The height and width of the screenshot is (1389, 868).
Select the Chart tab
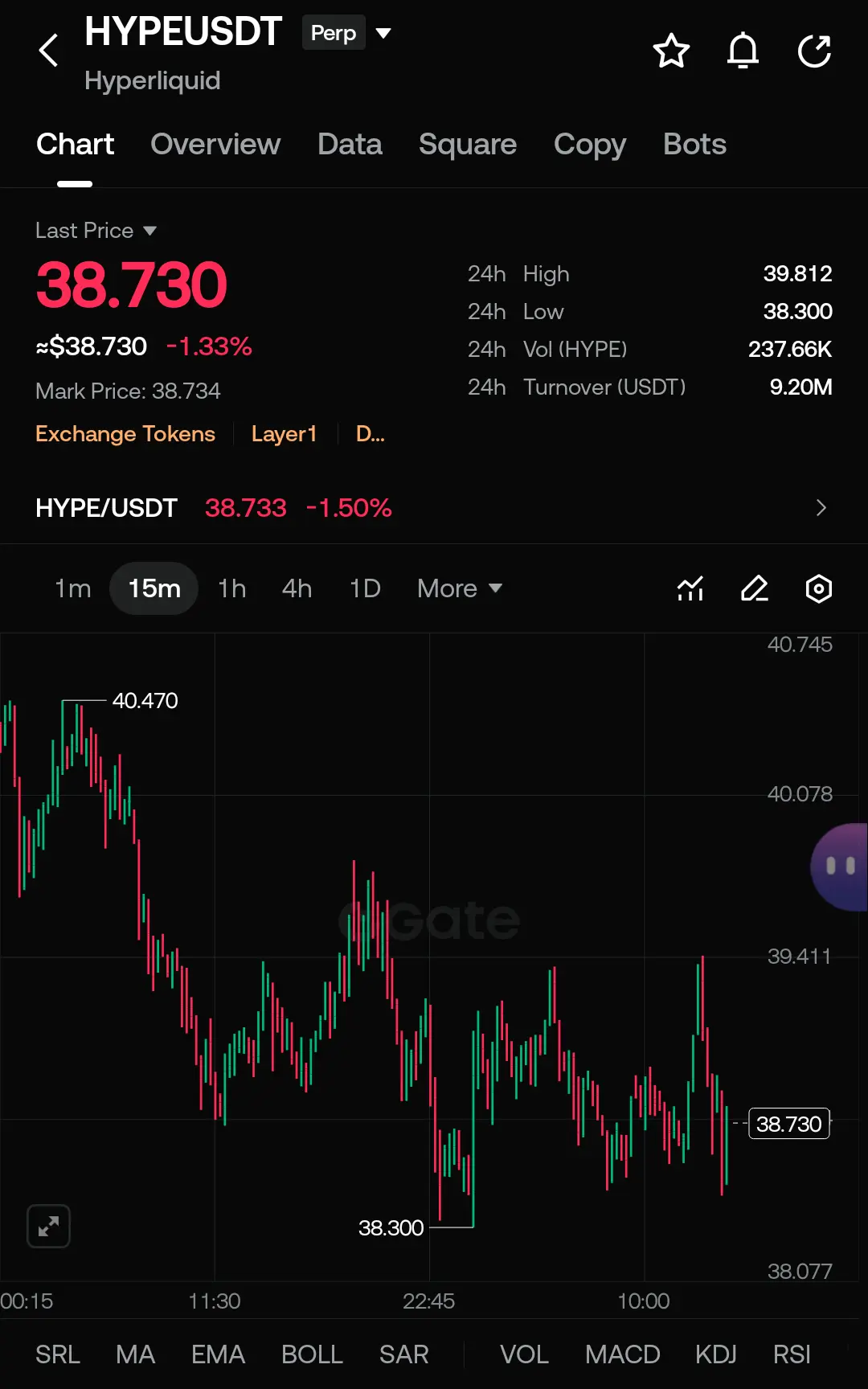point(75,144)
